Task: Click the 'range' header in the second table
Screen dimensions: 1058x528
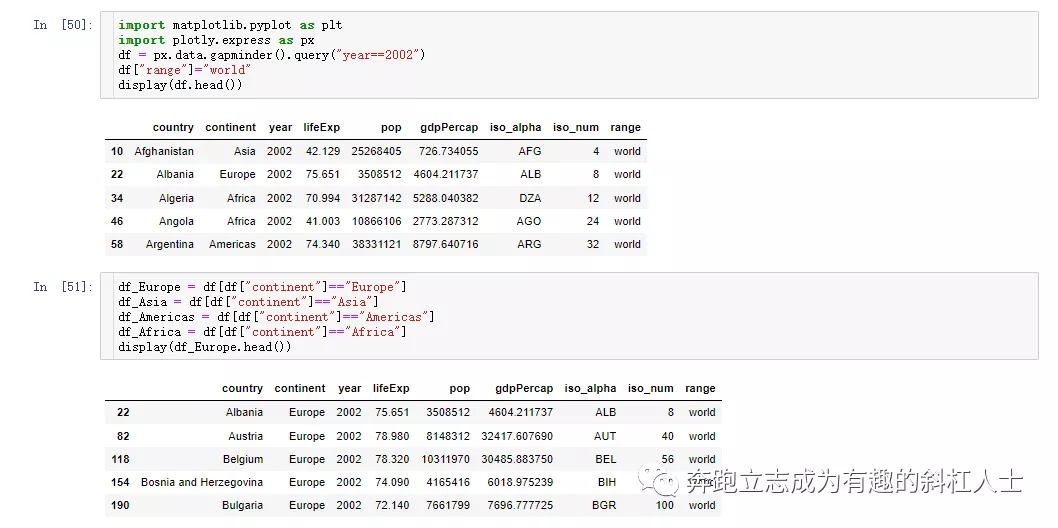Action: tap(700, 388)
